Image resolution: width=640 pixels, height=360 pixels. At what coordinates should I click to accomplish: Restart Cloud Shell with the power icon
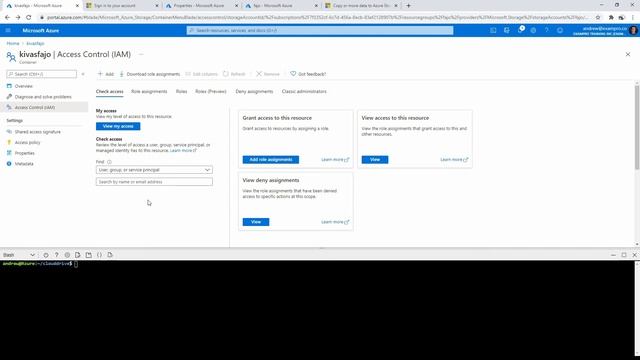[46, 255]
